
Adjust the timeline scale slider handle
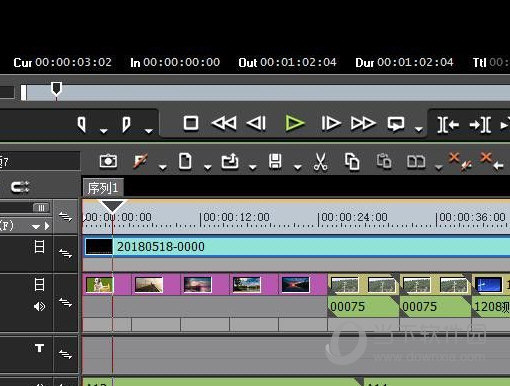click(x=41, y=208)
